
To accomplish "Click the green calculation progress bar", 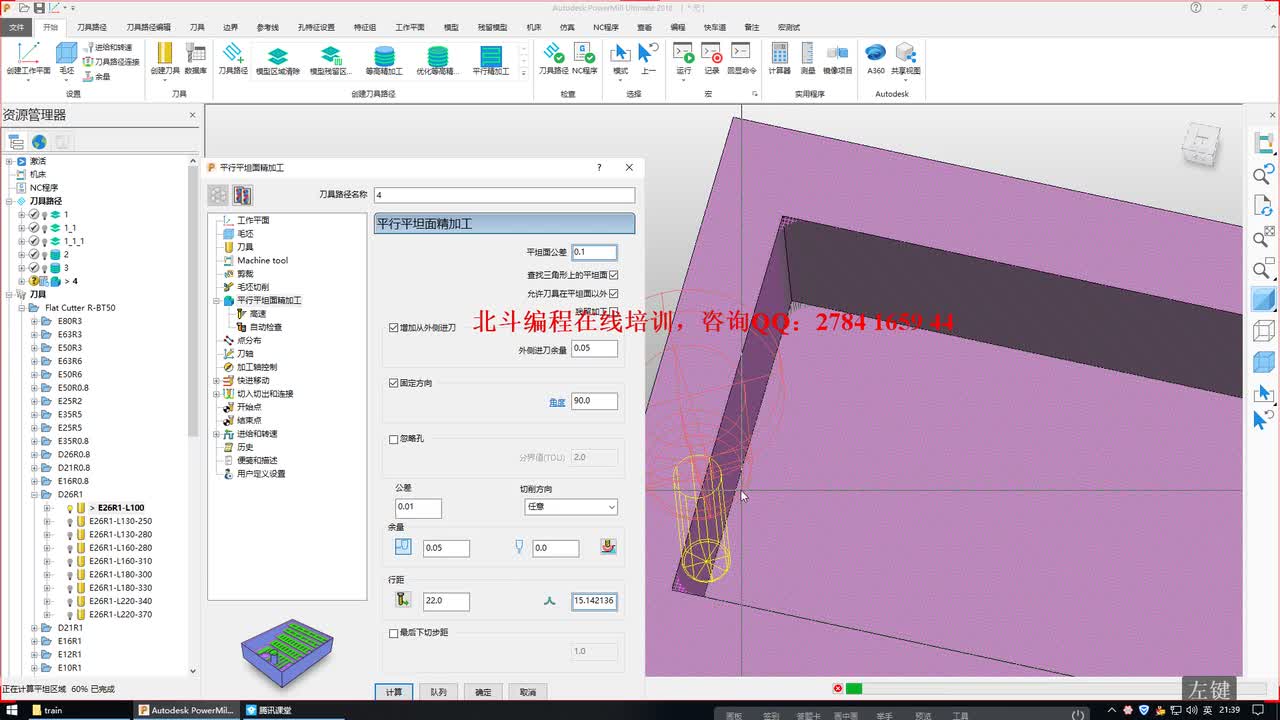I will pyautogui.click(x=853, y=688).
